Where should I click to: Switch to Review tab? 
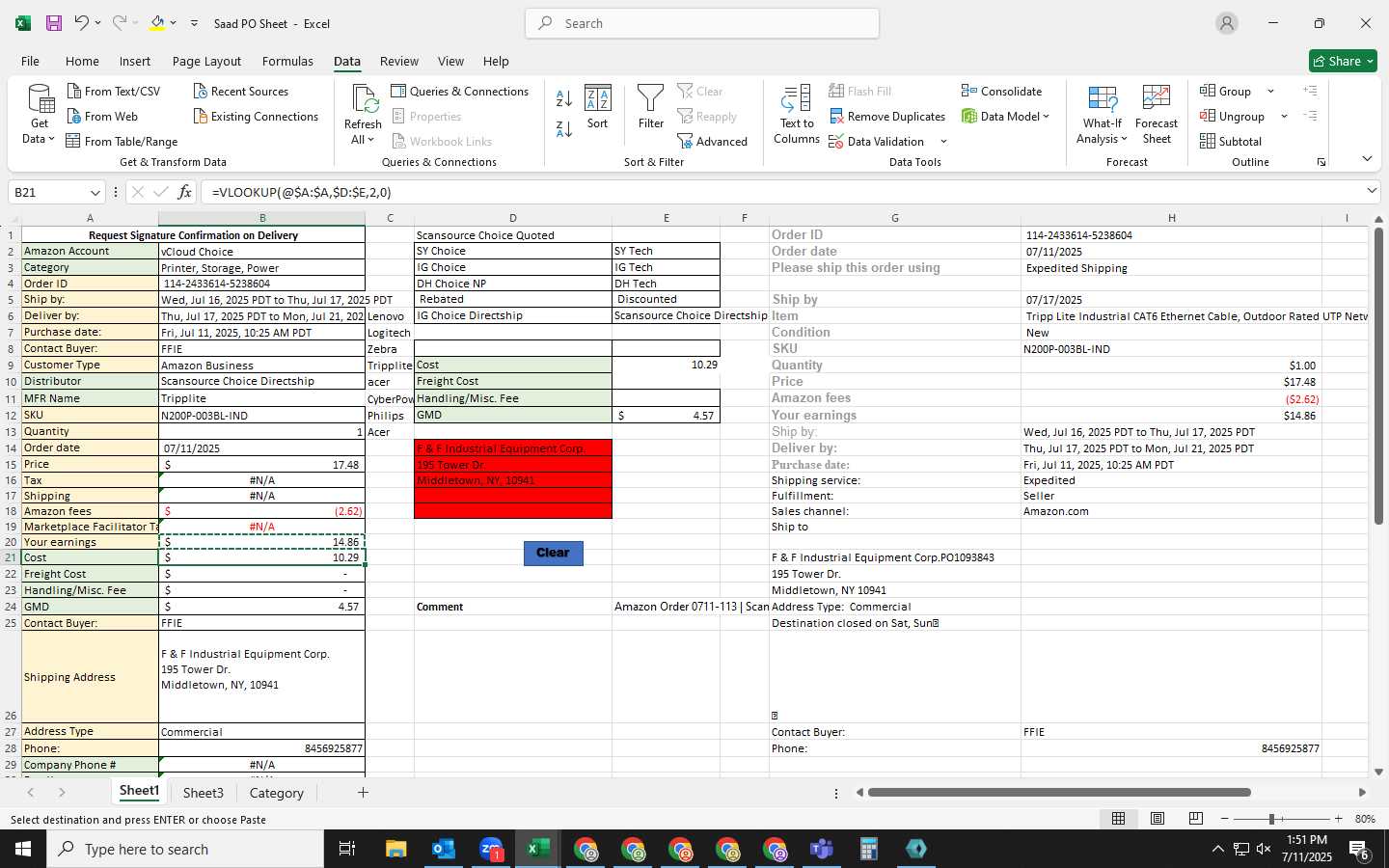[399, 61]
